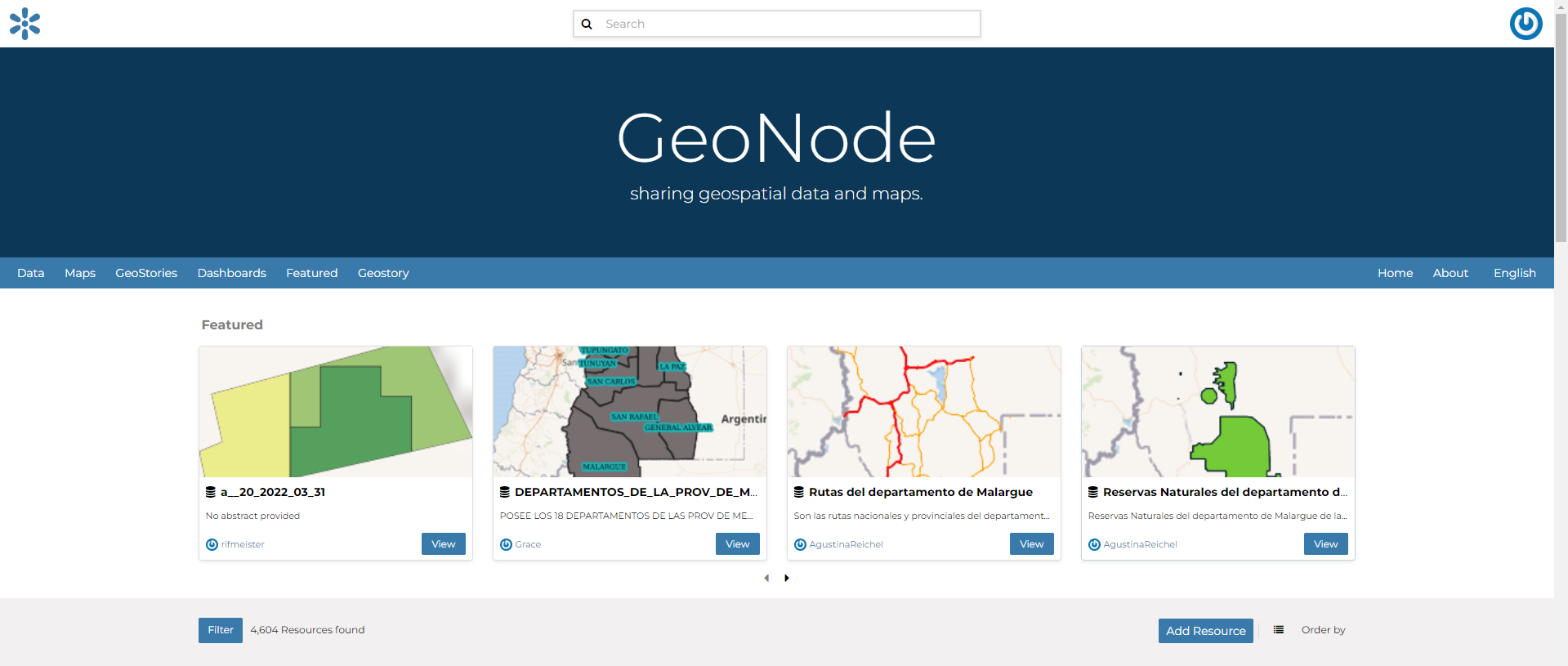1568x666 pixels.
Task: Open Rutas del departamento de Malargue thumbnail
Action: (x=924, y=412)
